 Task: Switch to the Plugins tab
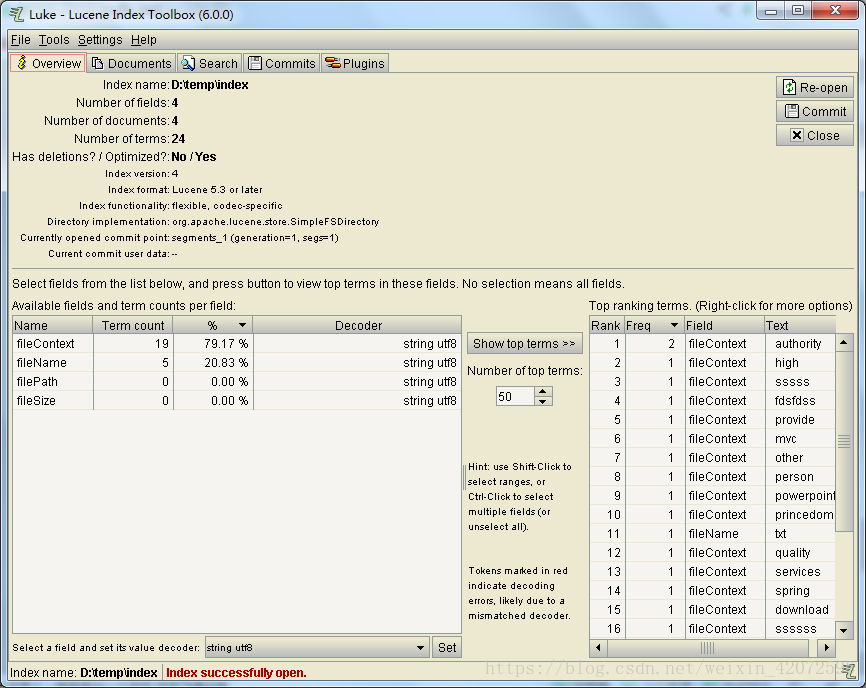(355, 63)
